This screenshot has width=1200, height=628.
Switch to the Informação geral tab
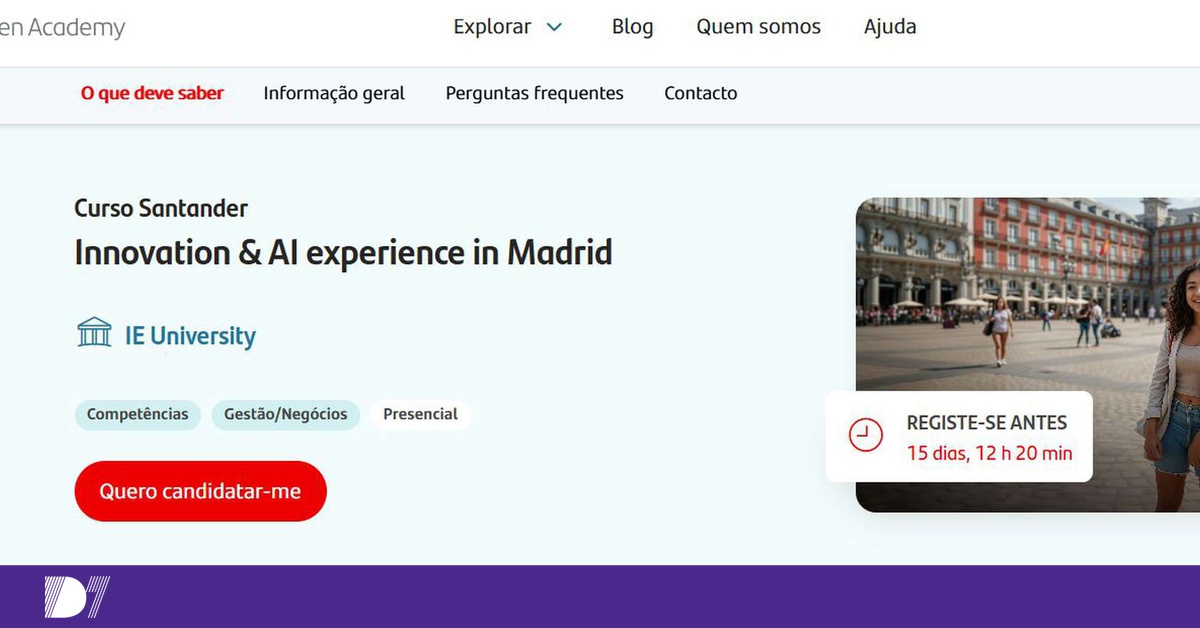click(x=334, y=93)
